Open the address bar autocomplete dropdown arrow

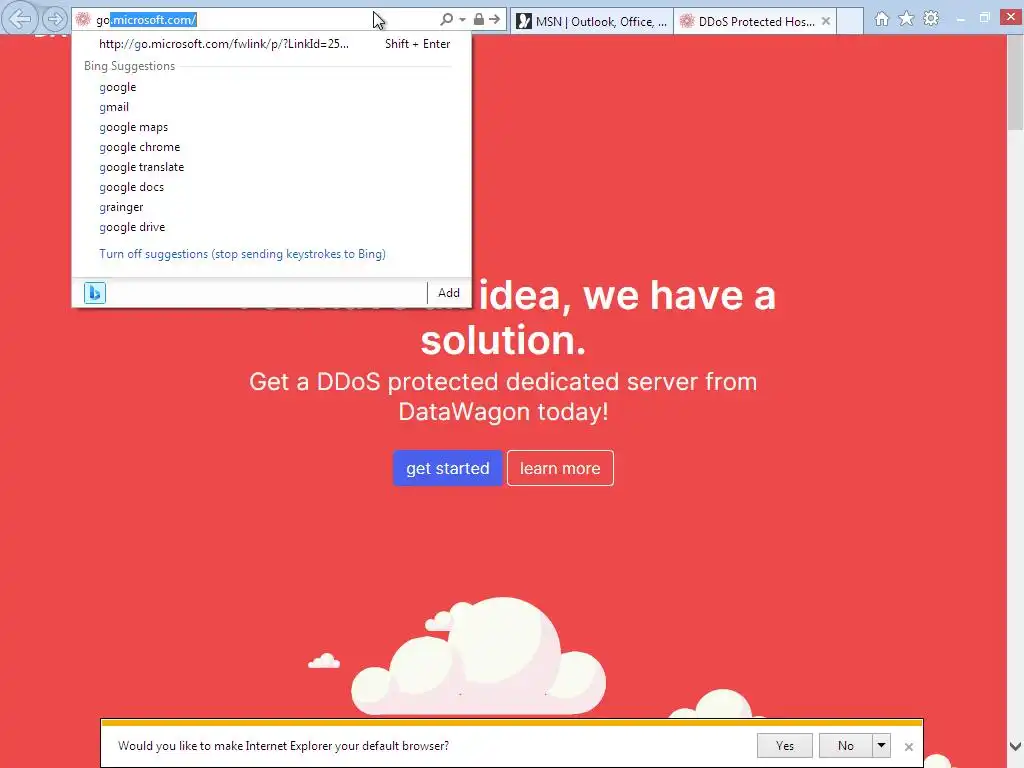[x=462, y=20]
